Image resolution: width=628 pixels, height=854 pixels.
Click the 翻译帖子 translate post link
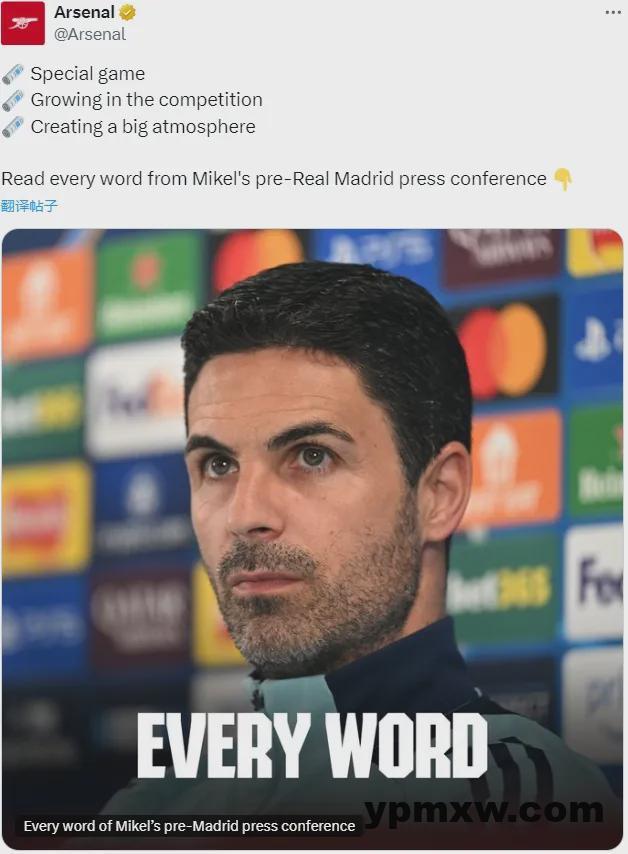coord(29,206)
